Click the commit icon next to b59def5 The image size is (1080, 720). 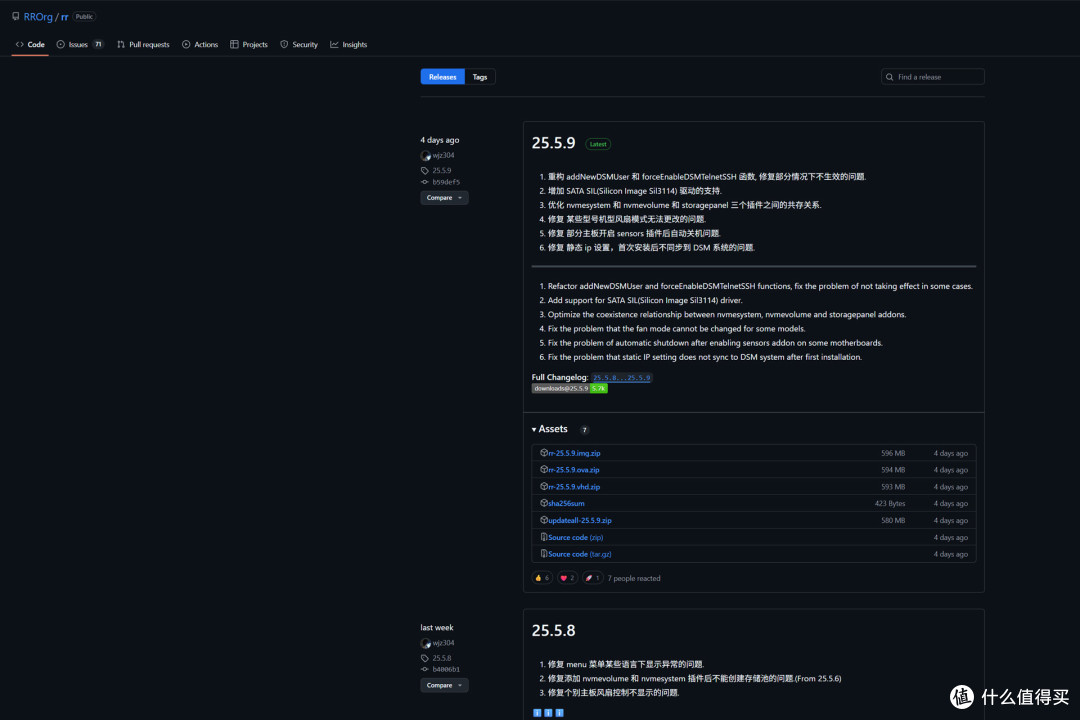click(x=425, y=182)
